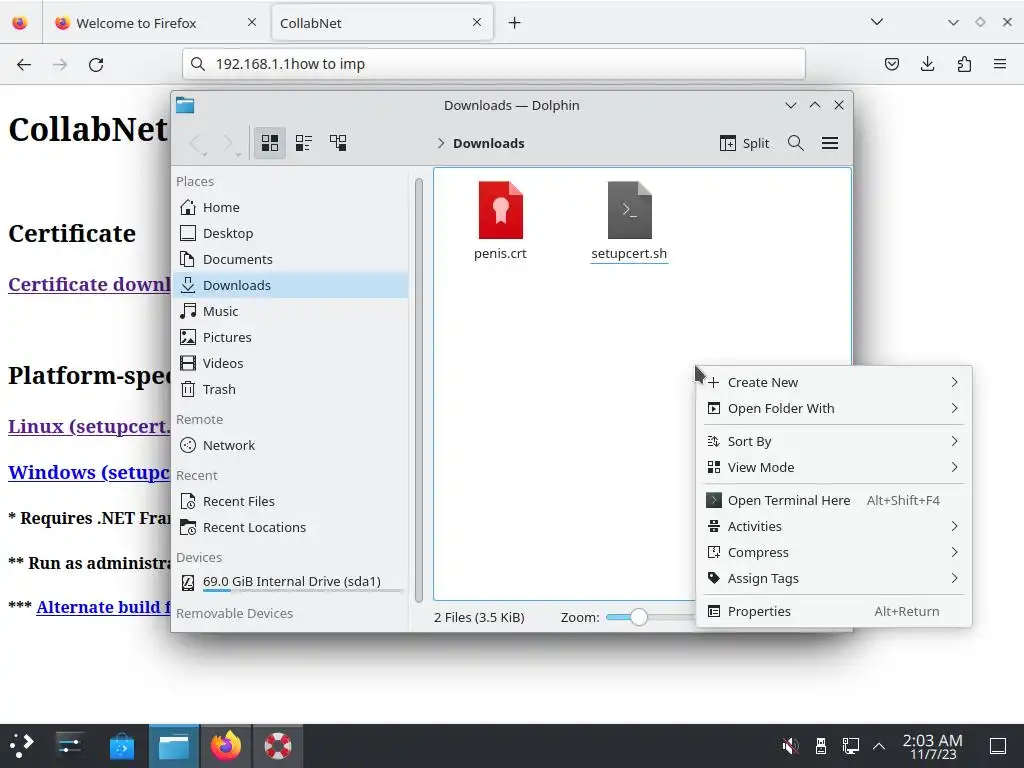
Task: Open Dolphin search tool
Action: (795, 143)
